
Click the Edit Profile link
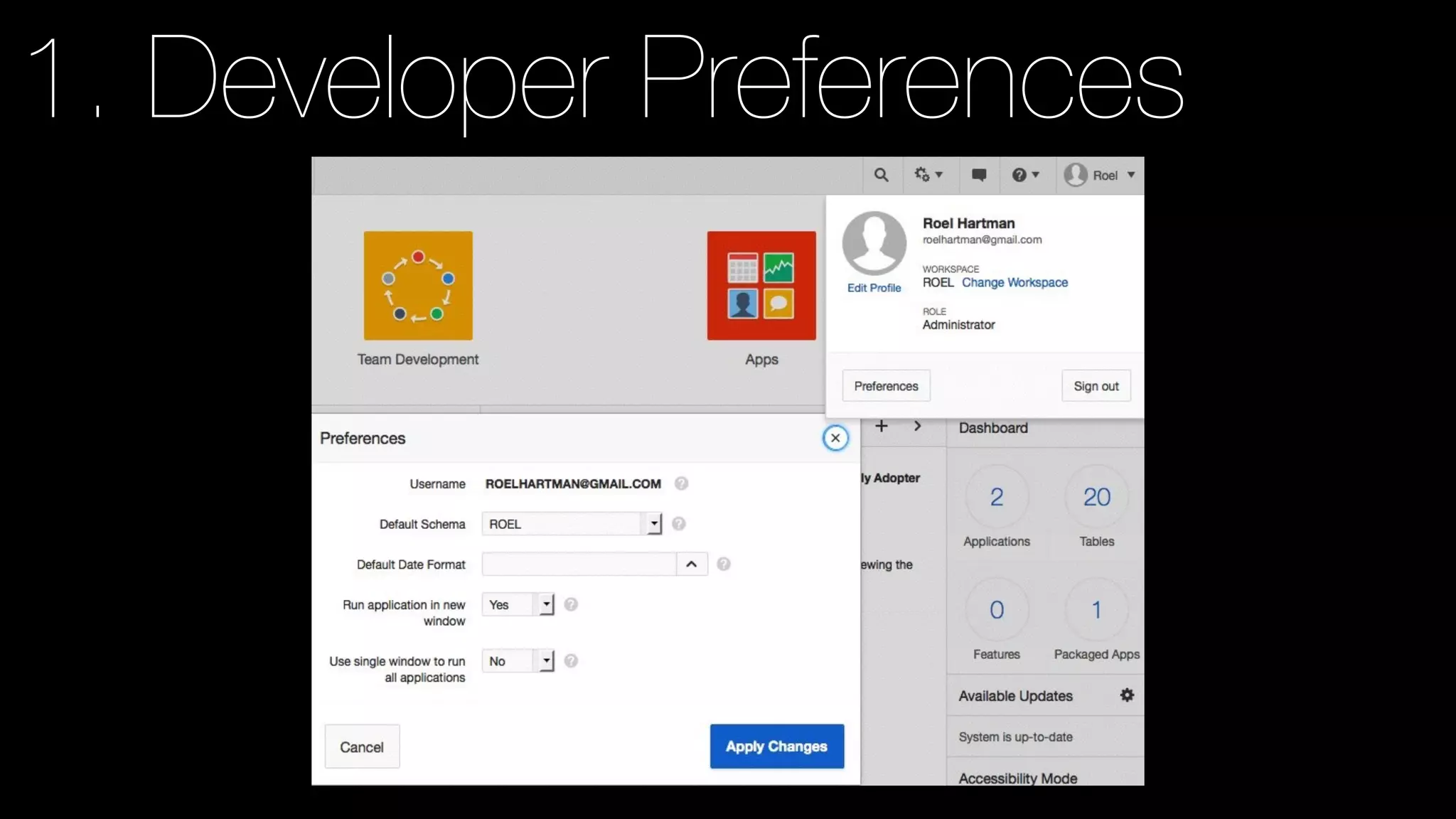point(874,288)
